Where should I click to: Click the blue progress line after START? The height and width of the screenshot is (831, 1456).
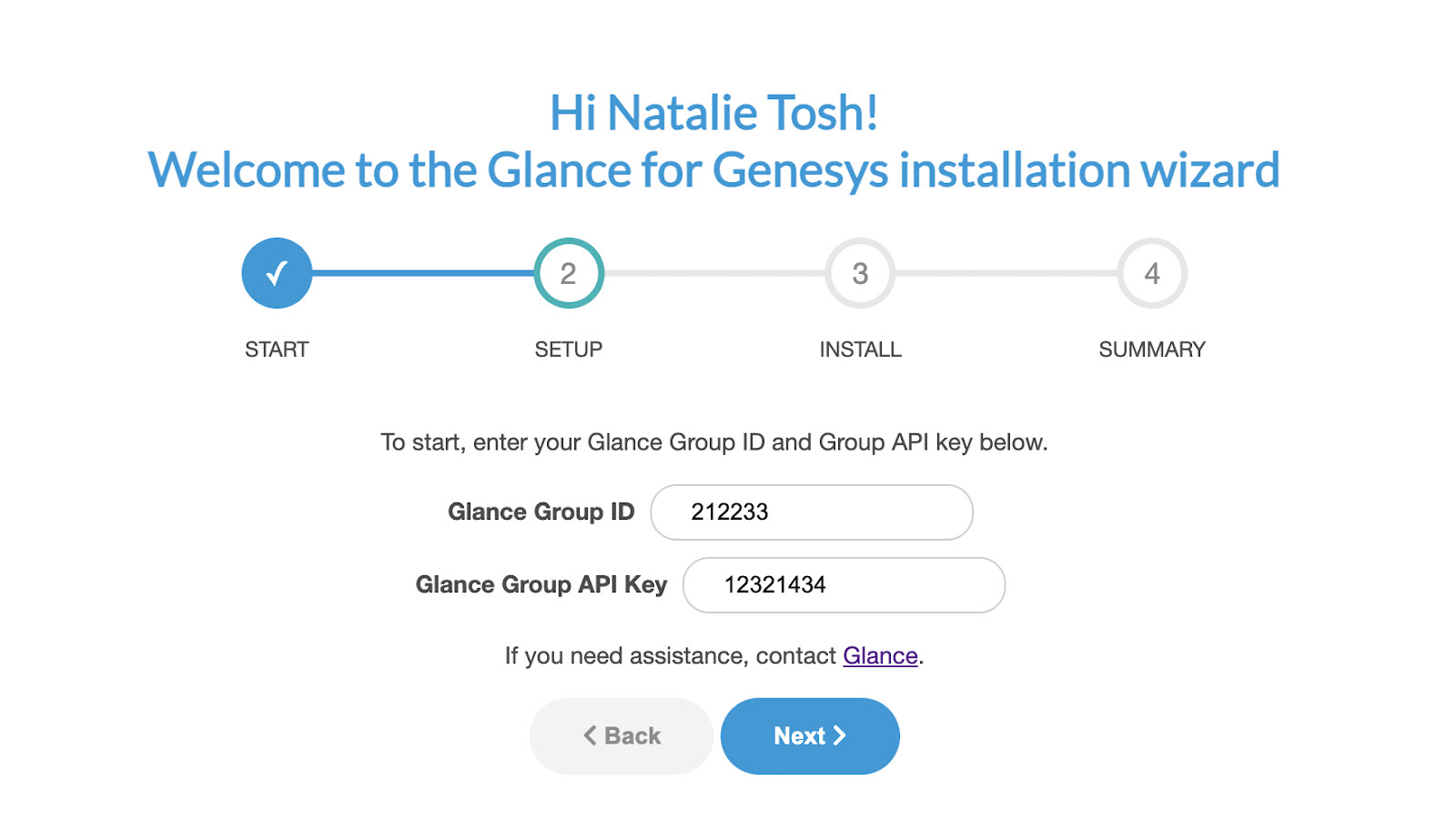[423, 273]
